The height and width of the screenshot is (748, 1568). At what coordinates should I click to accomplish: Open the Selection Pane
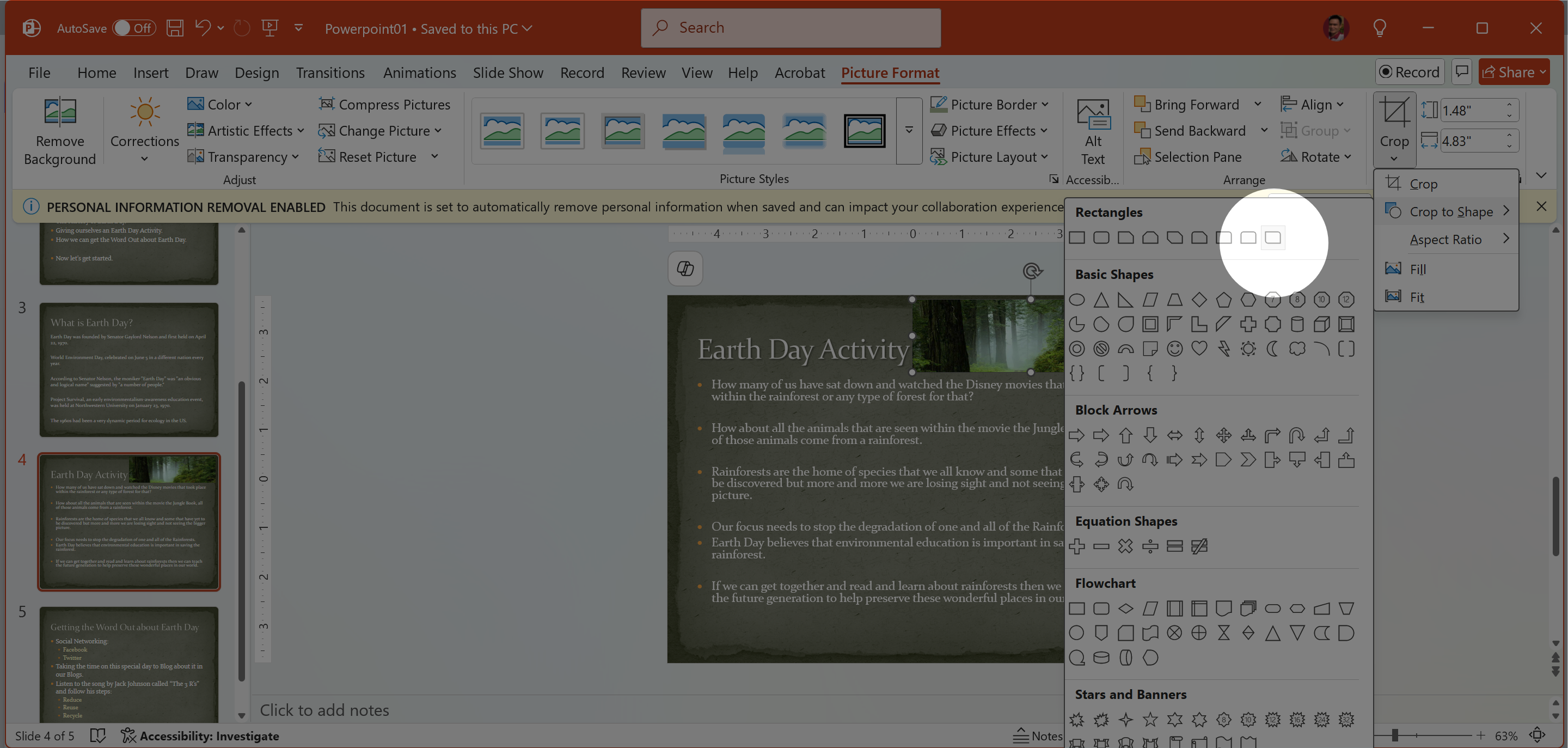click(1187, 156)
